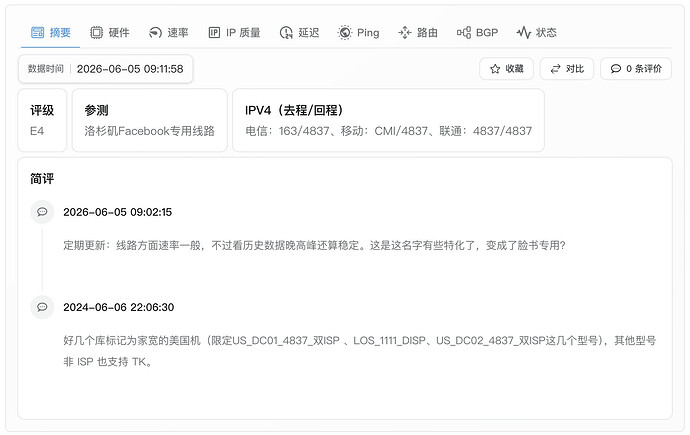View the 状态 status tab
The height and width of the screenshot is (435, 690).
point(536,33)
